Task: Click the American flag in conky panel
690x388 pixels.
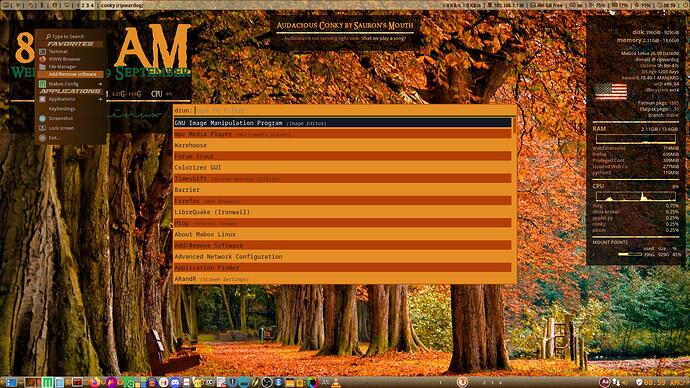Action: click(611, 92)
